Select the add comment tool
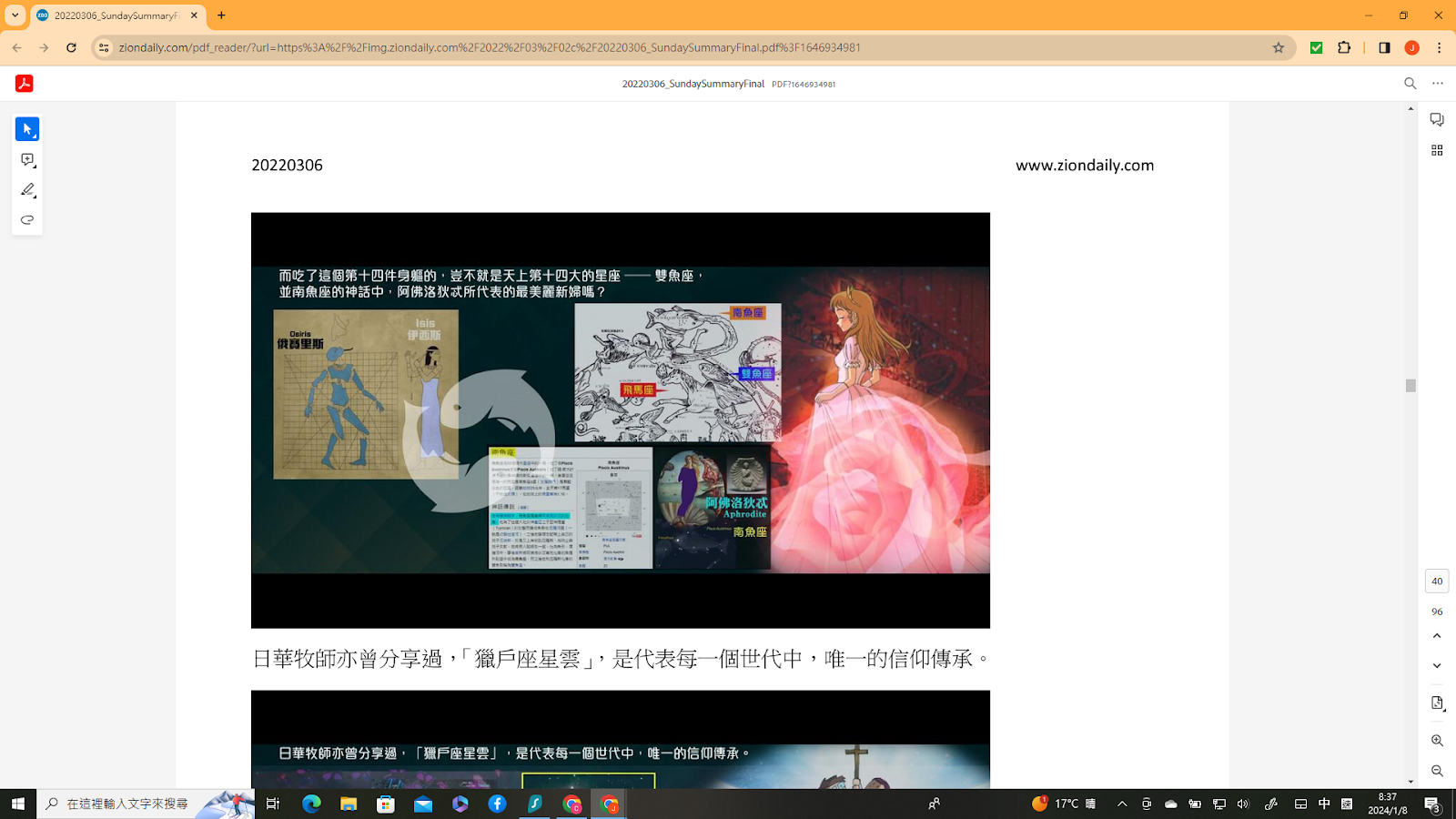 (27, 160)
